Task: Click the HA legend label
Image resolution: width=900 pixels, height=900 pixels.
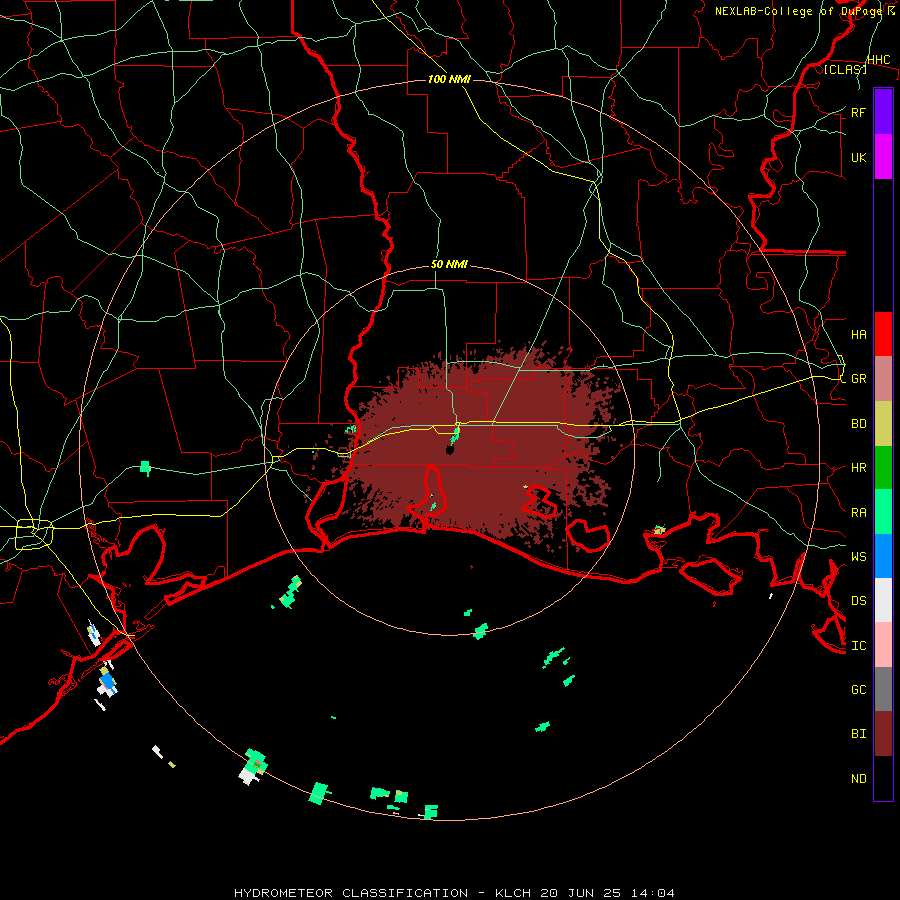Action: tap(858, 335)
